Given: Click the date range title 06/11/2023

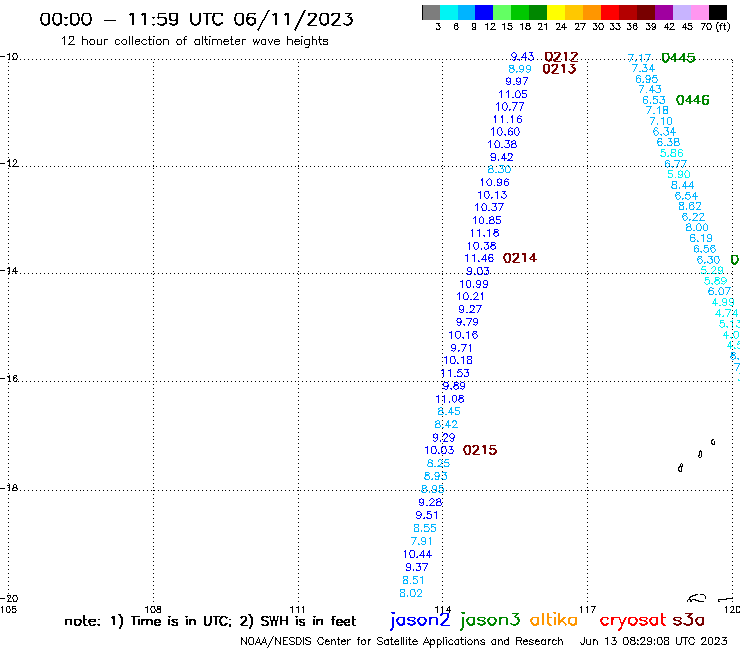Looking at the screenshot, I should pyautogui.click(x=293, y=19).
